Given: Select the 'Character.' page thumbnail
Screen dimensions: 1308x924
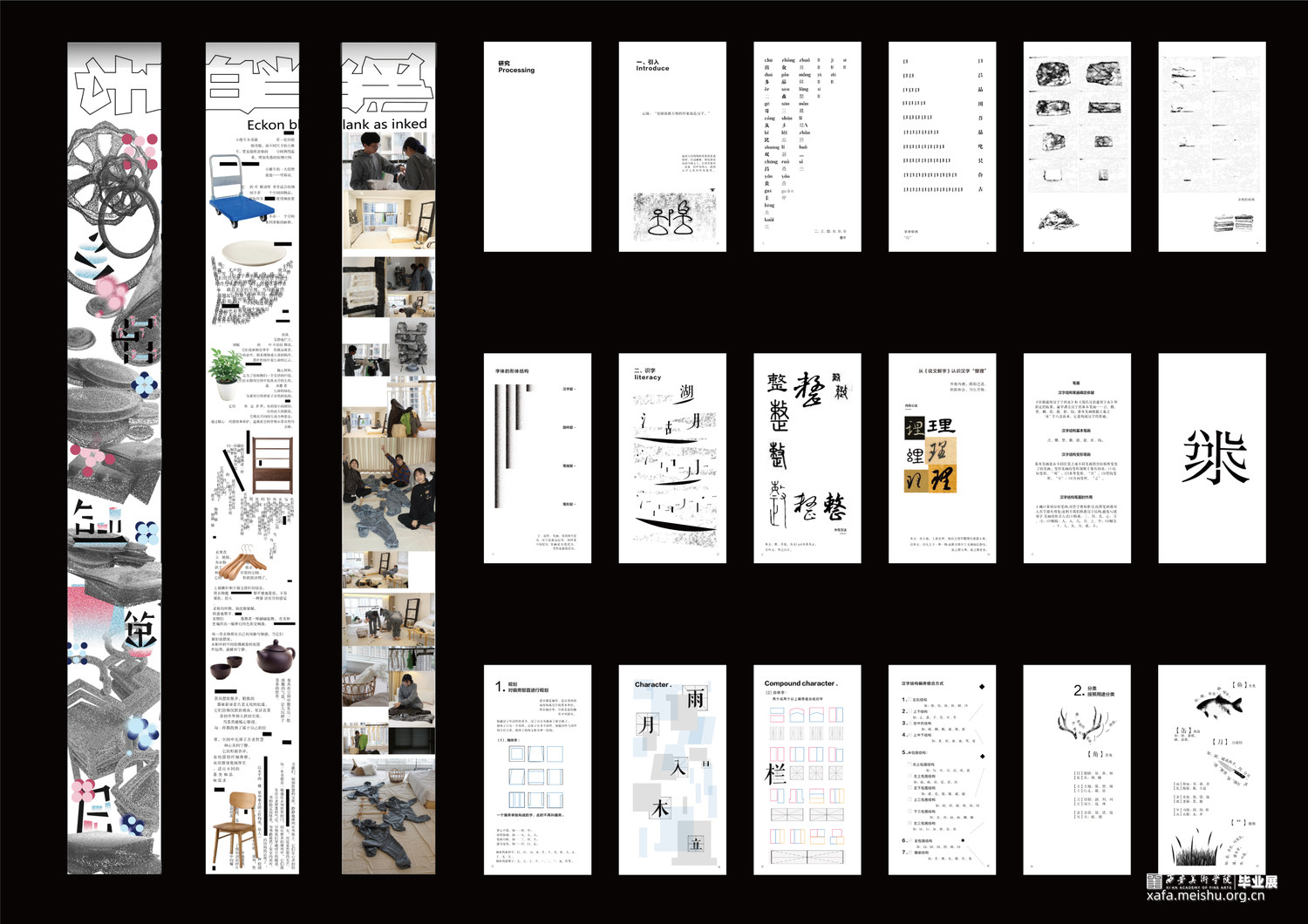Looking at the screenshot, I should pos(672,769).
